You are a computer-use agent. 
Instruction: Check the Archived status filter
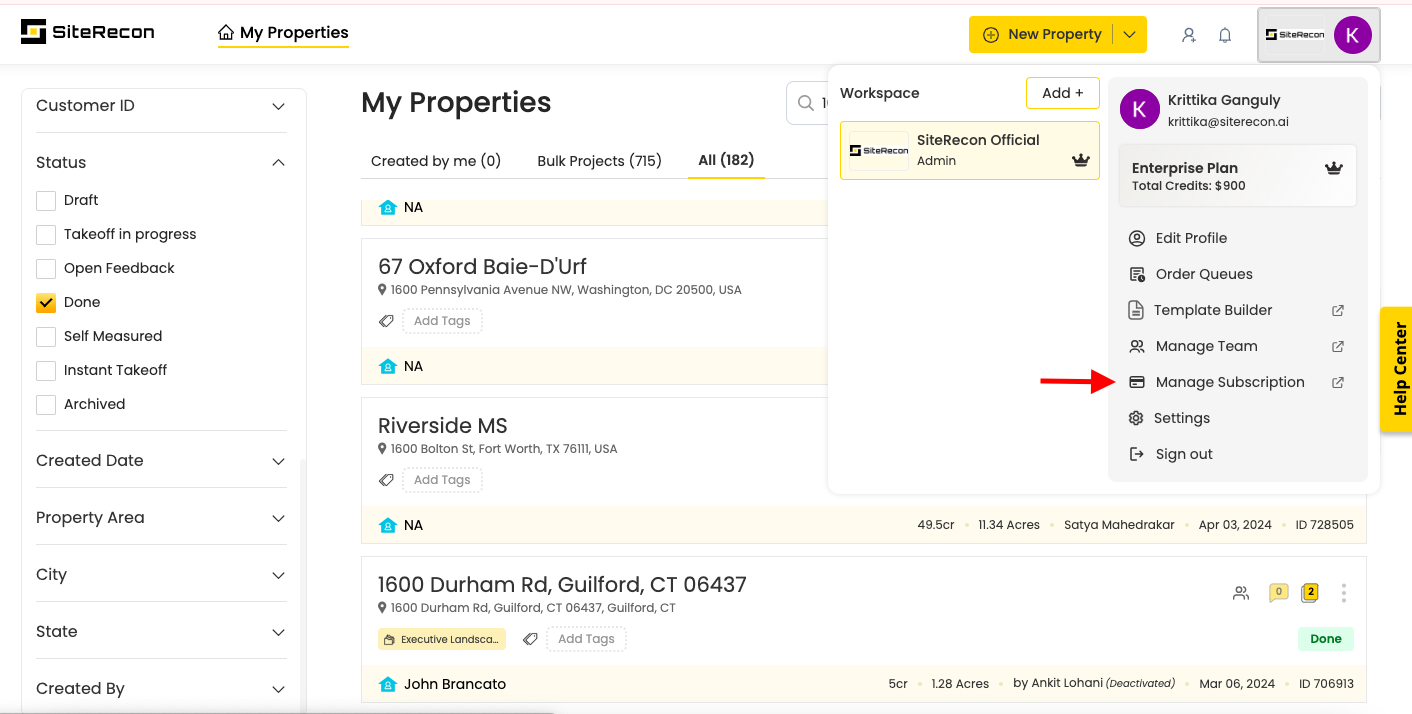tap(46, 405)
